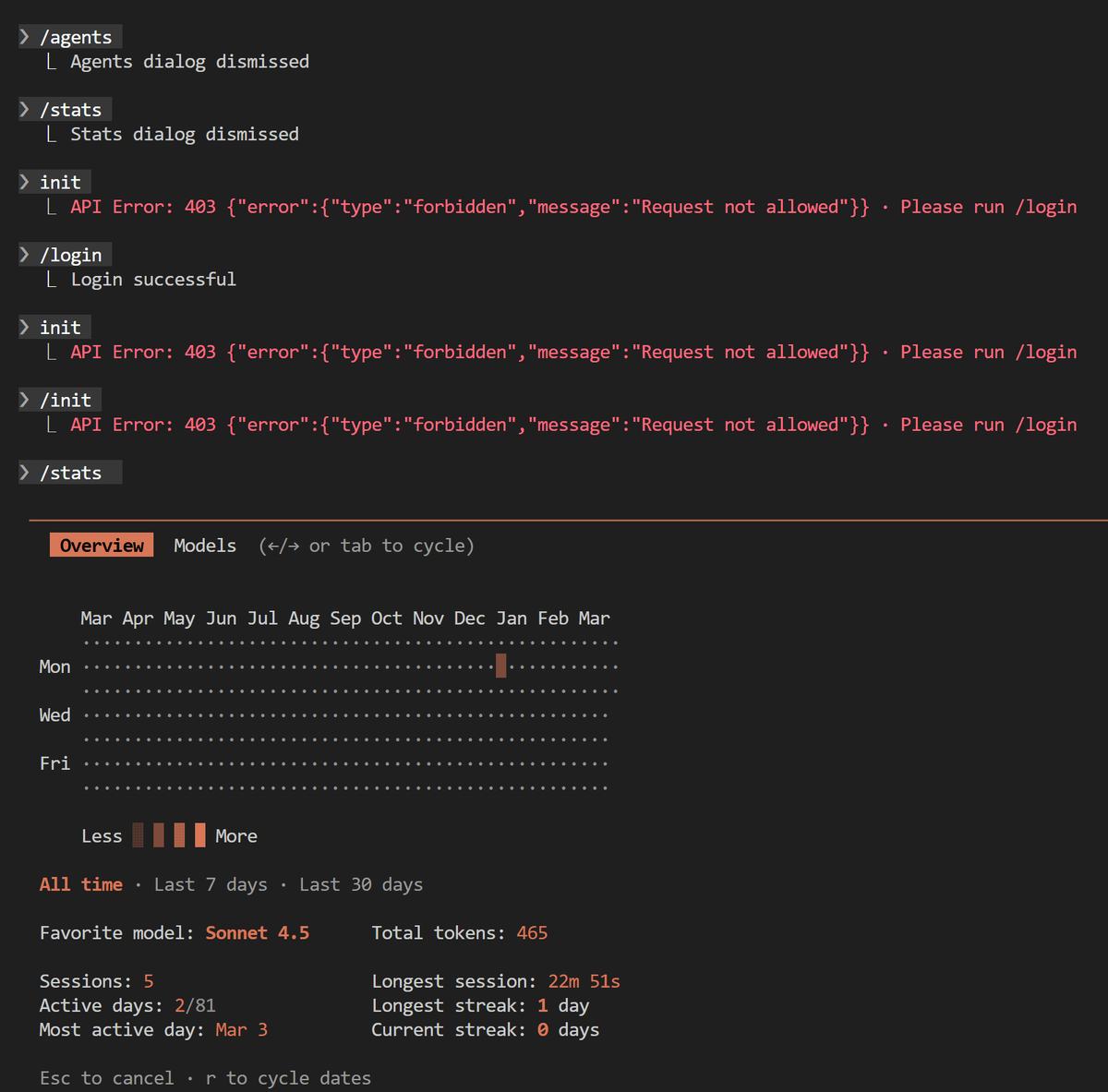
Task: Click the Agents dialog dismissed message
Action: point(190,62)
